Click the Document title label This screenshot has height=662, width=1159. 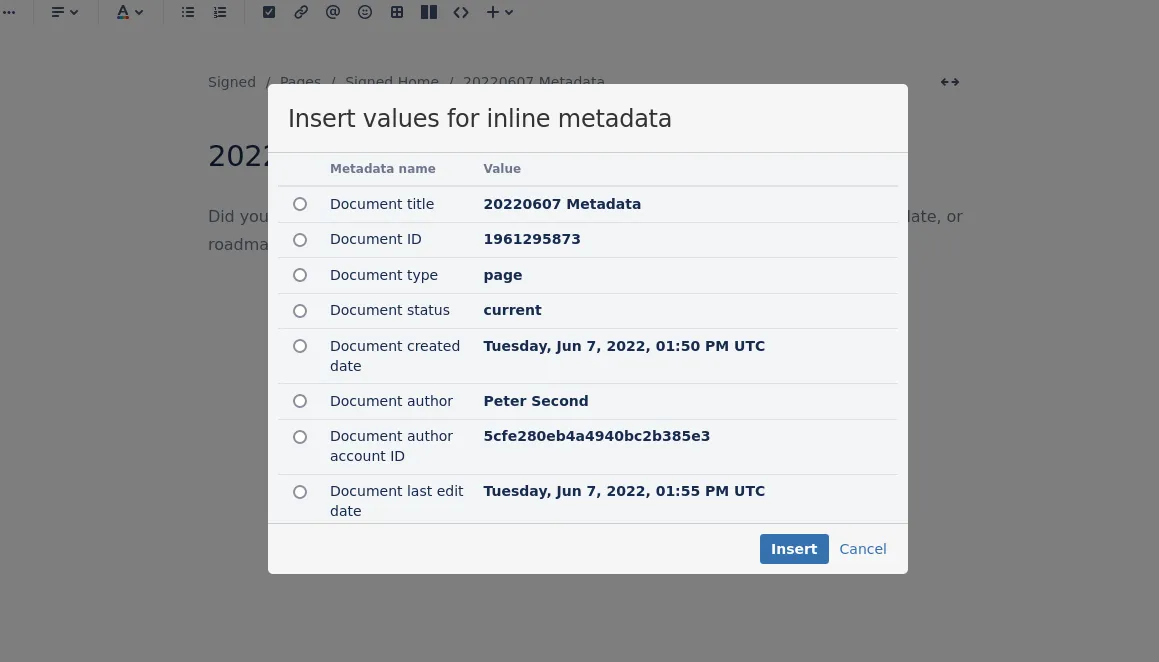click(381, 204)
